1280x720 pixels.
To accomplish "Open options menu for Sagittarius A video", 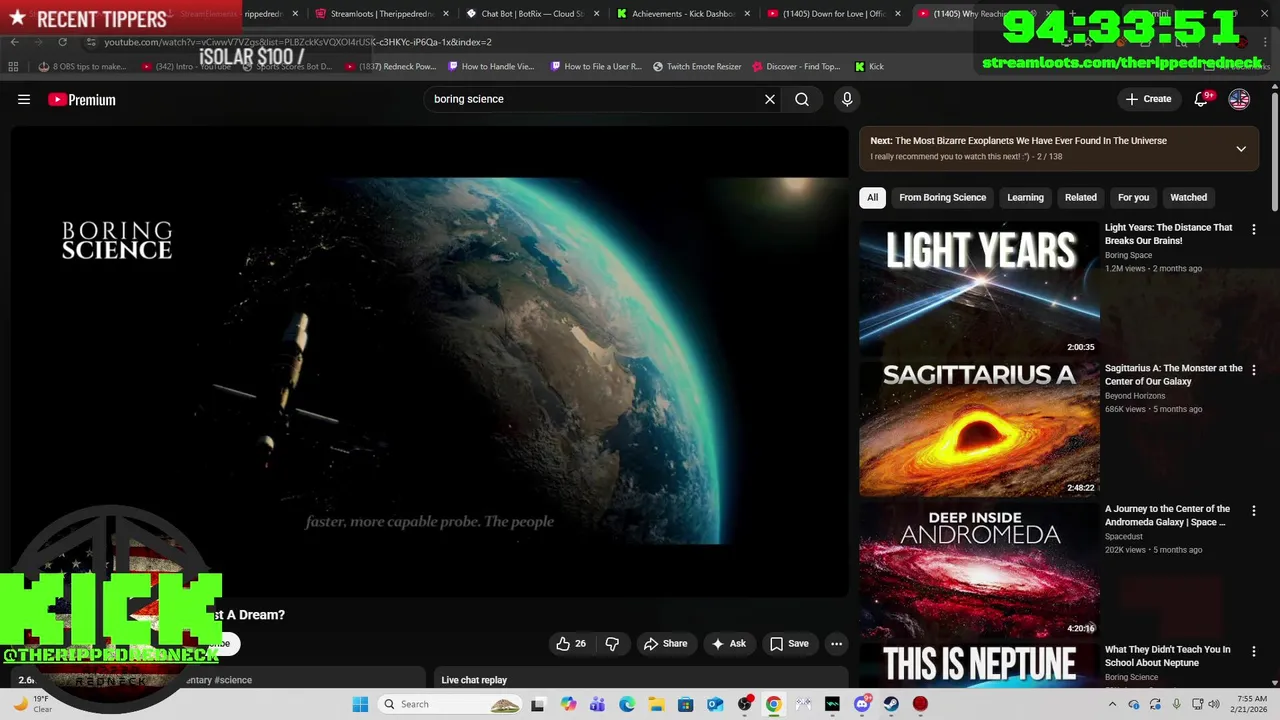I will (x=1253, y=370).
